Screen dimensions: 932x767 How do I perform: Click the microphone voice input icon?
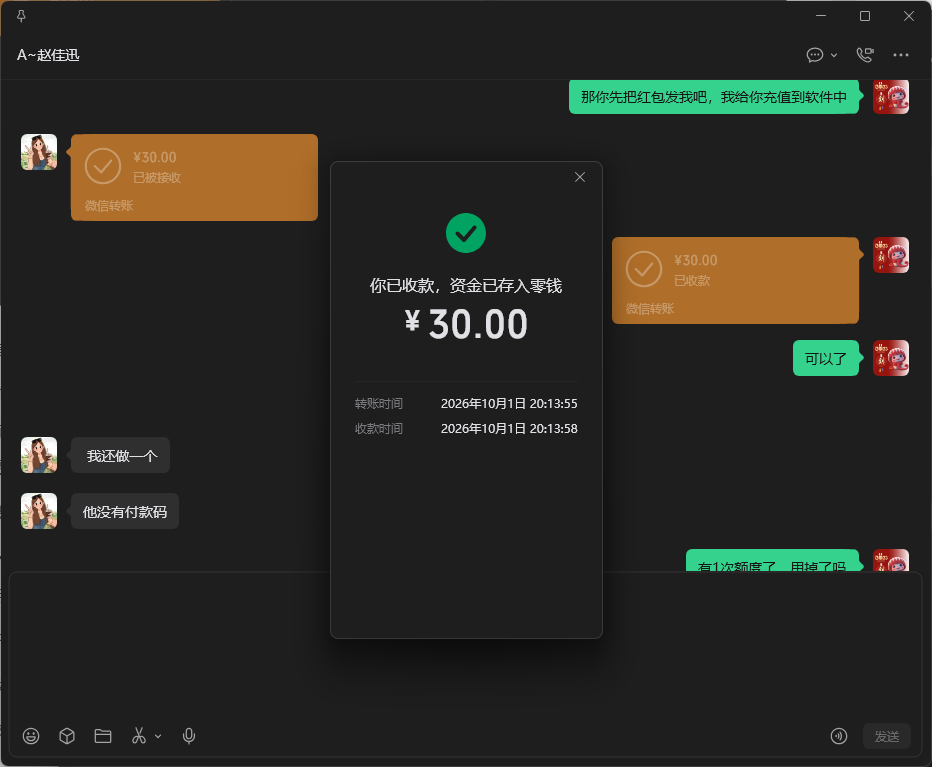[x=189, y=736]
